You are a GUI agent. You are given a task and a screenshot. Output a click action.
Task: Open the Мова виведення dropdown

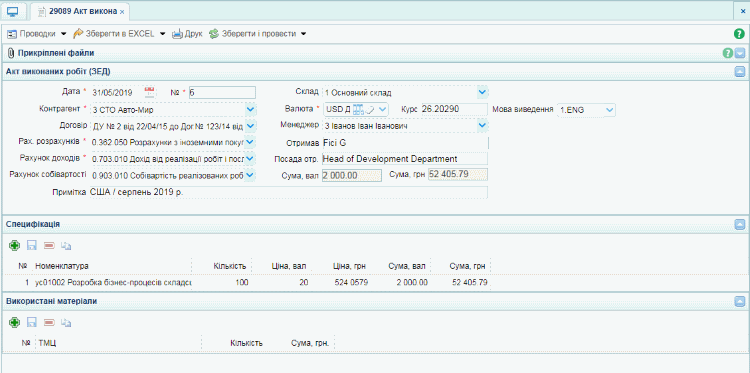(x=609, y=110)
